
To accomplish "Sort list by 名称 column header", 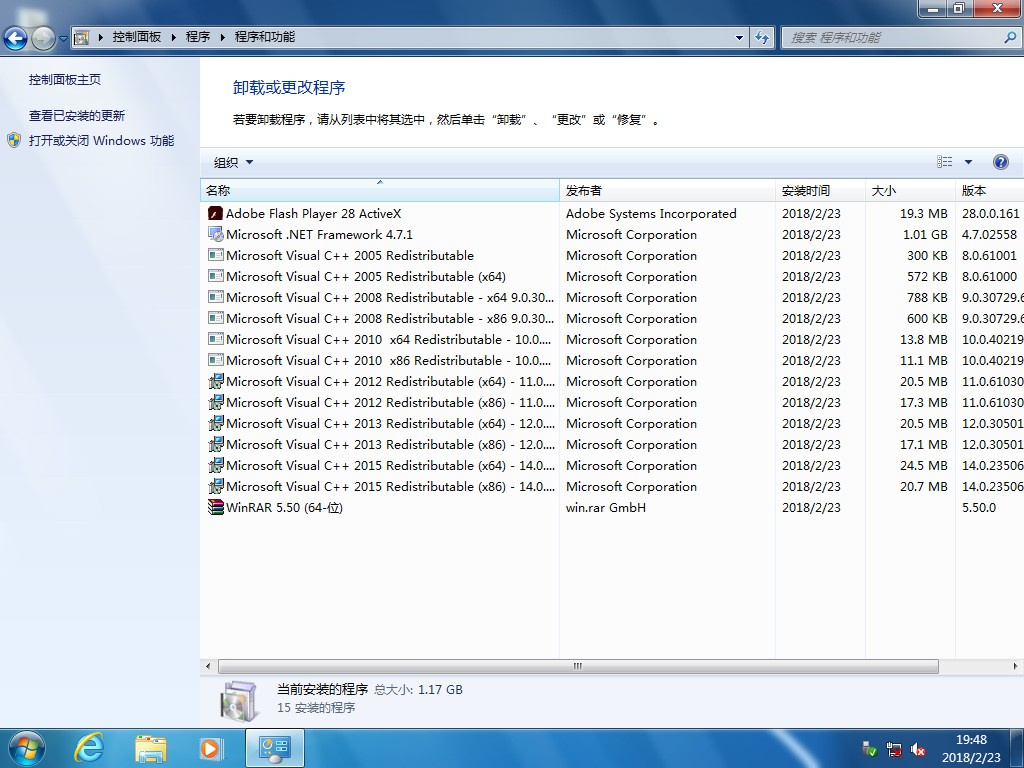I will (x=379, y=190).
